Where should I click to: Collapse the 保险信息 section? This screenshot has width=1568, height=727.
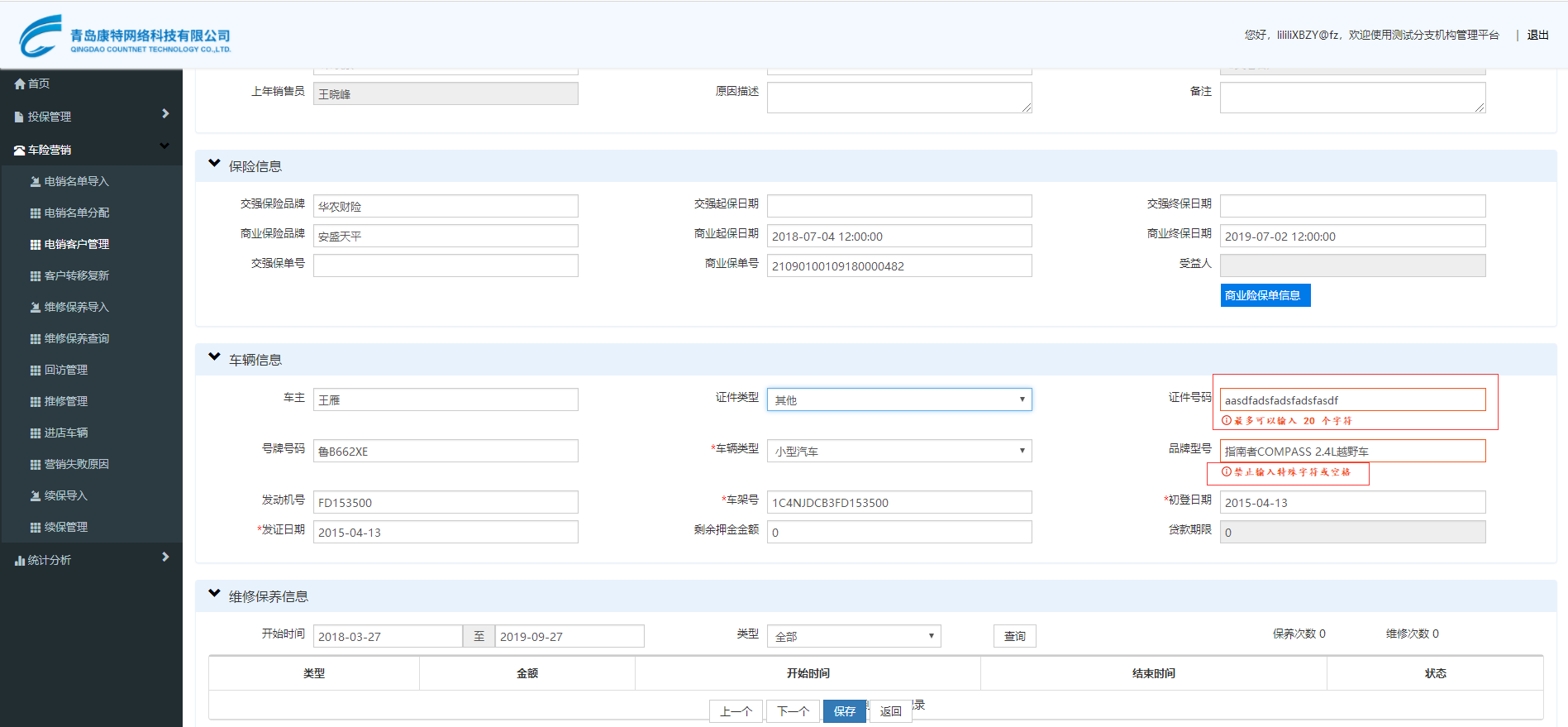coord(215,164)
